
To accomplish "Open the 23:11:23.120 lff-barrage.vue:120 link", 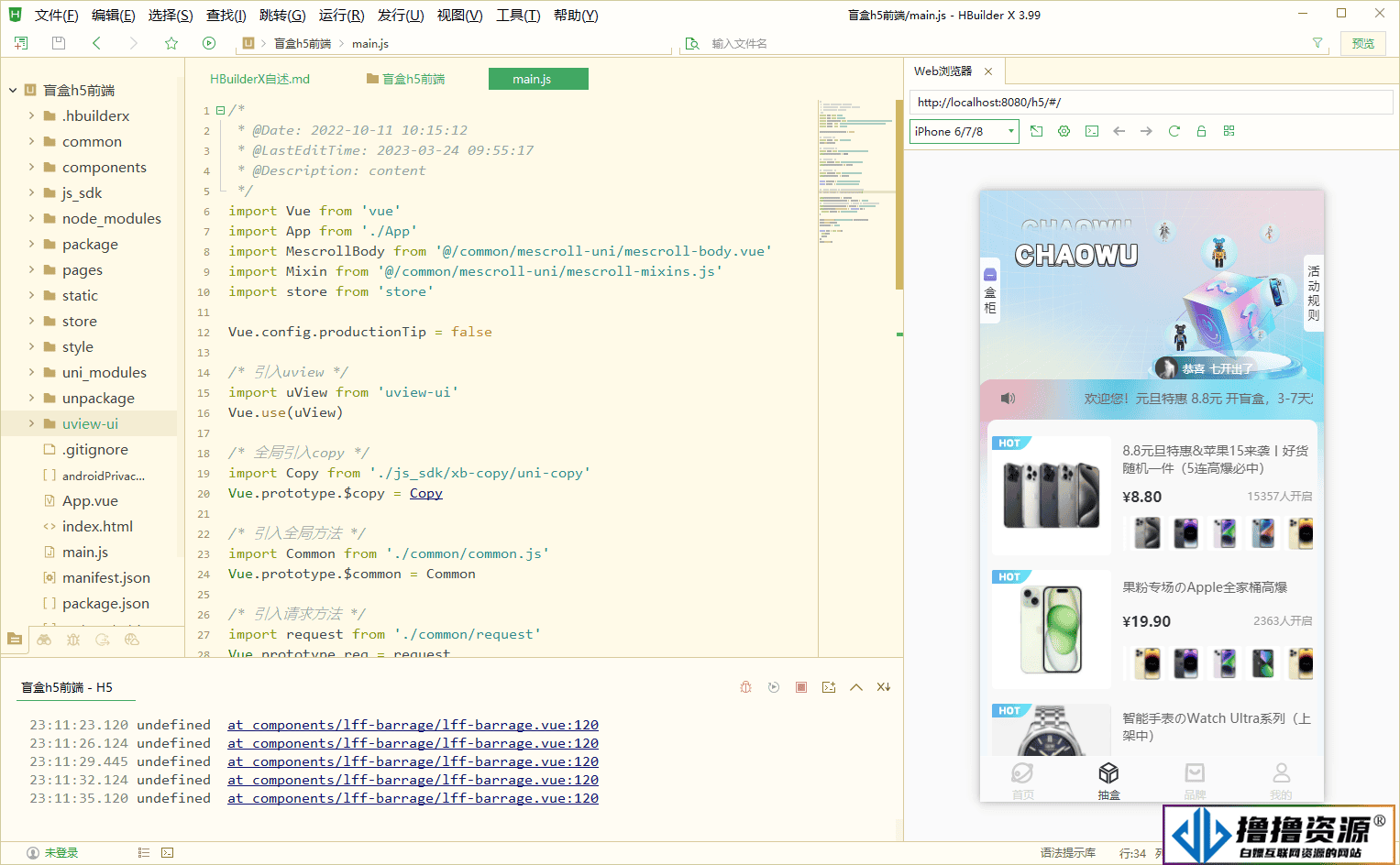I will 413,725.
